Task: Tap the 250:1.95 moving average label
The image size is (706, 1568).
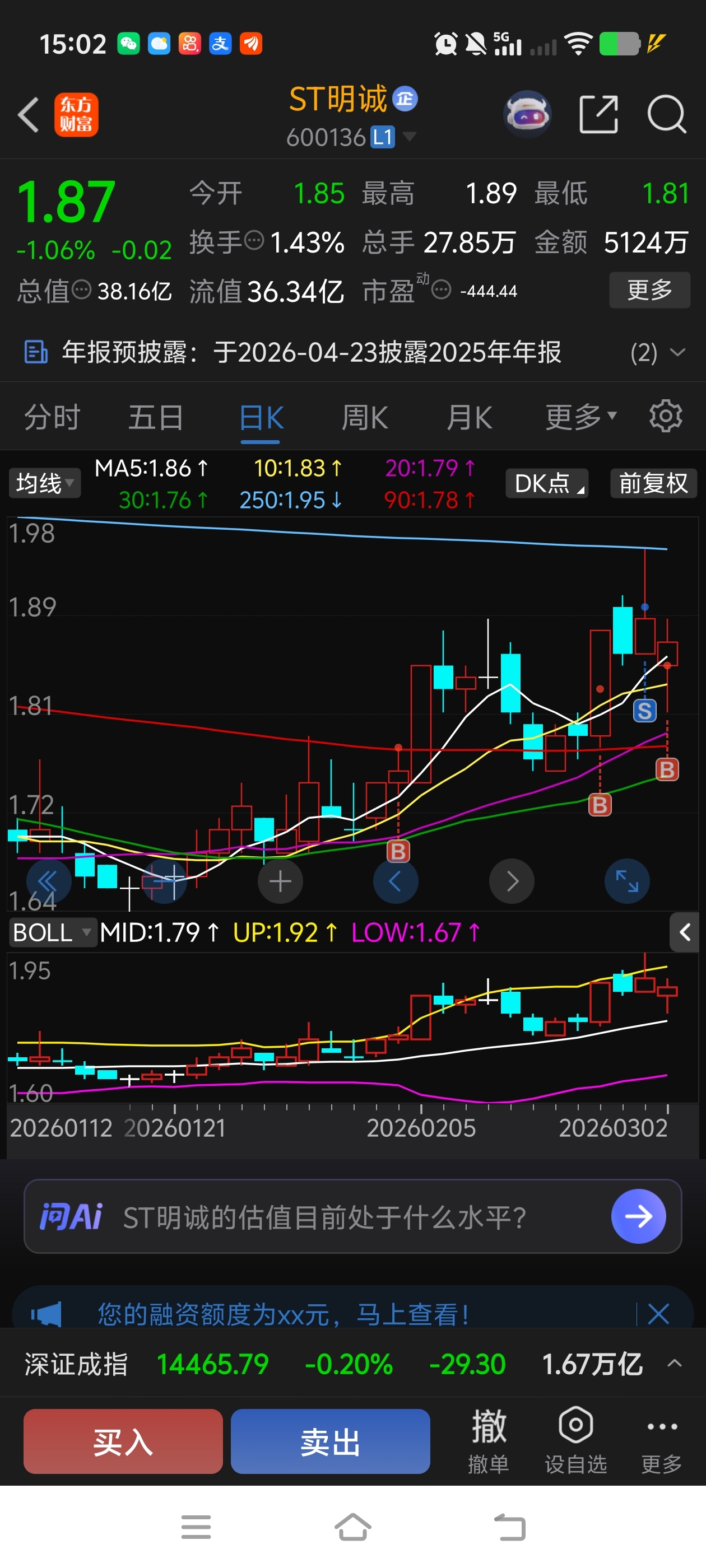Action: [291, 500]
